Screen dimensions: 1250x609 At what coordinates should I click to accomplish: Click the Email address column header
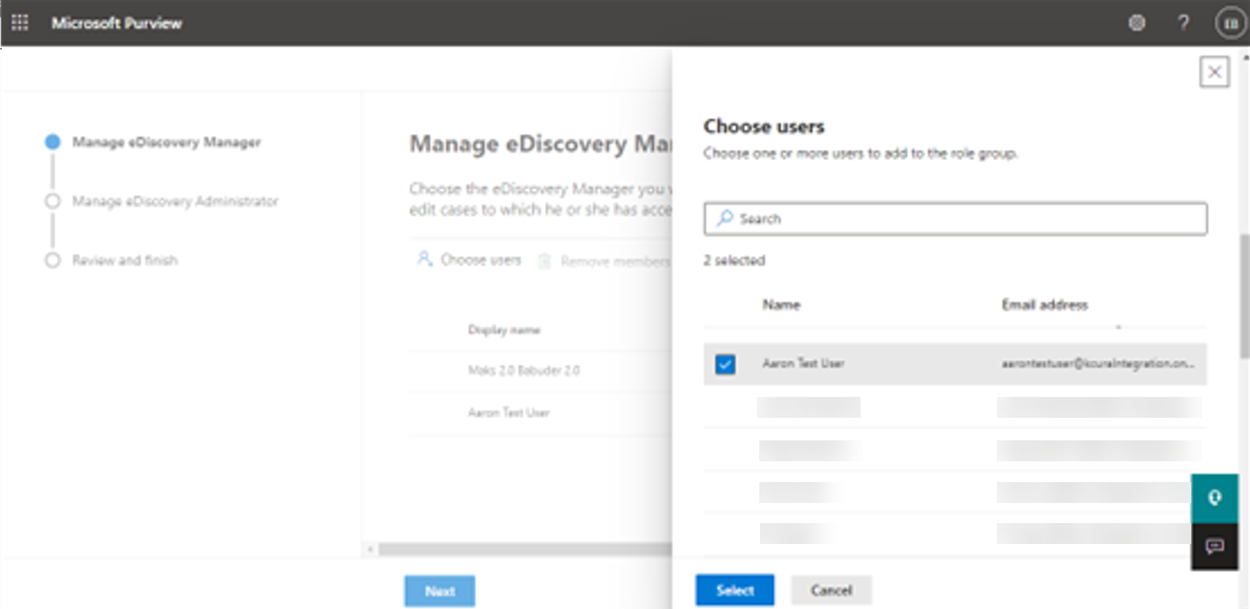(1044, 305)
